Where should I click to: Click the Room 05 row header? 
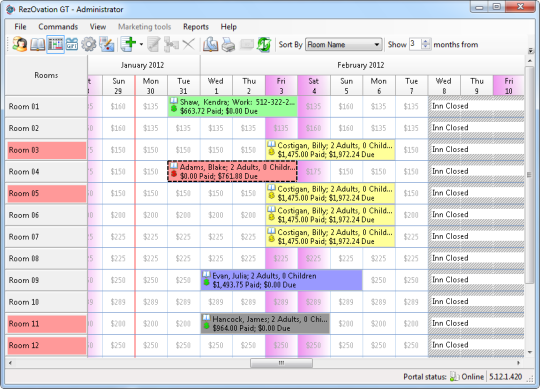point(46,193)
